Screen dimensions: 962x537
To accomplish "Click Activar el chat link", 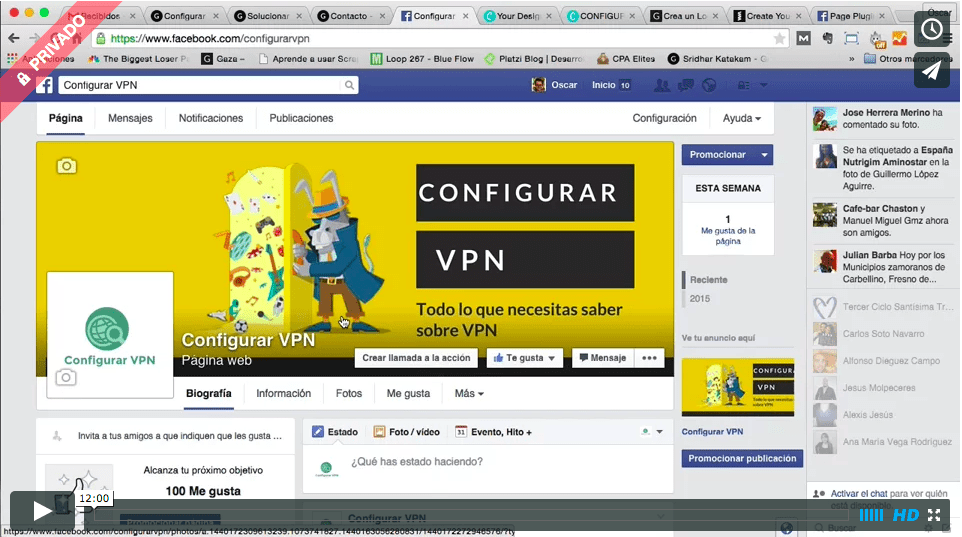I will point(859,493).
